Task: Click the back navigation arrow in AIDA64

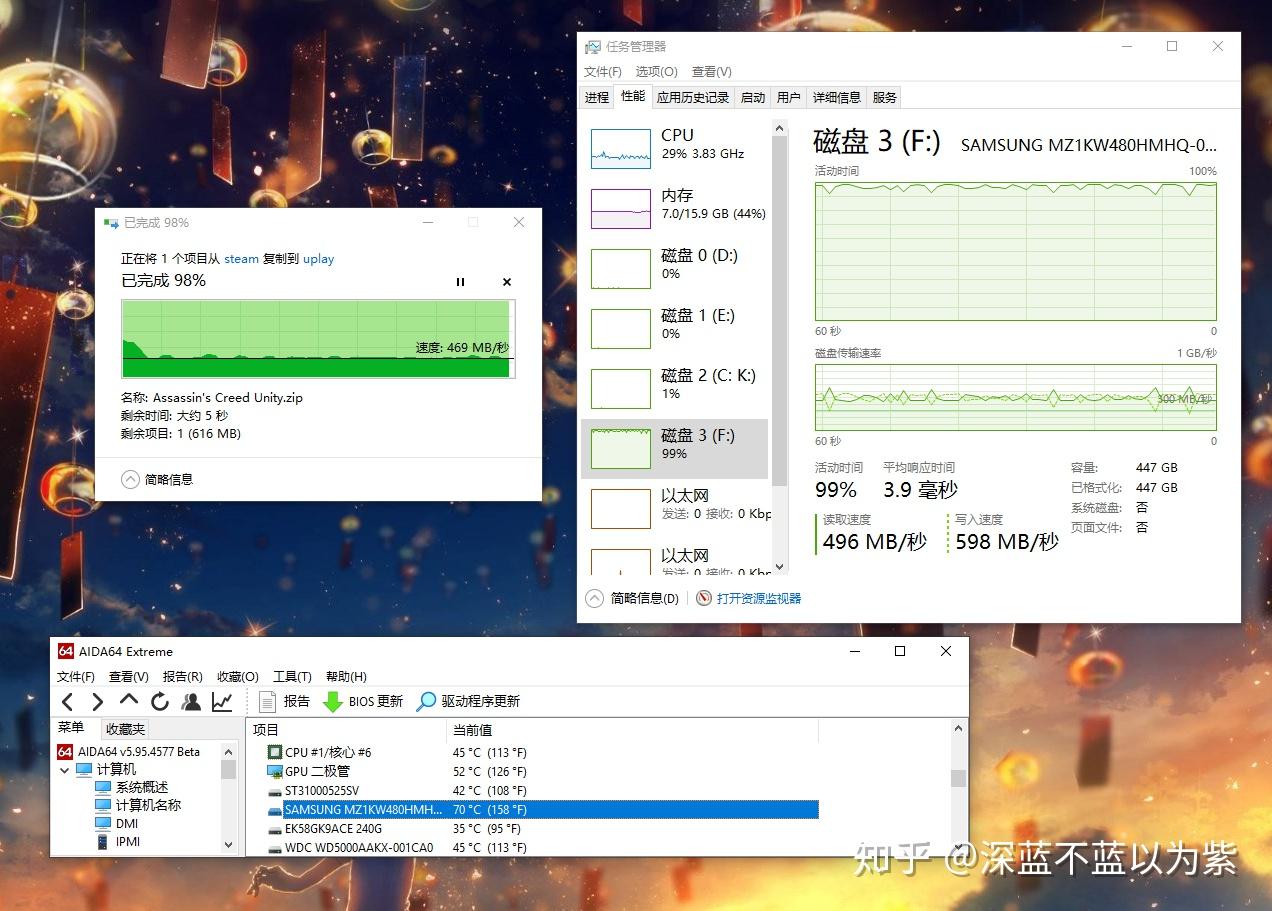Action: (x=67, y=701)
